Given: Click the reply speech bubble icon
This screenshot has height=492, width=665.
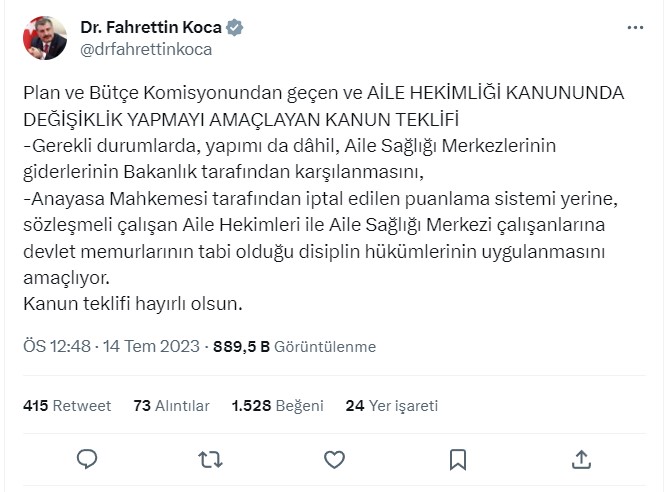Looking at the screenshot, I should pyautogui.click(x=87, y=459).
